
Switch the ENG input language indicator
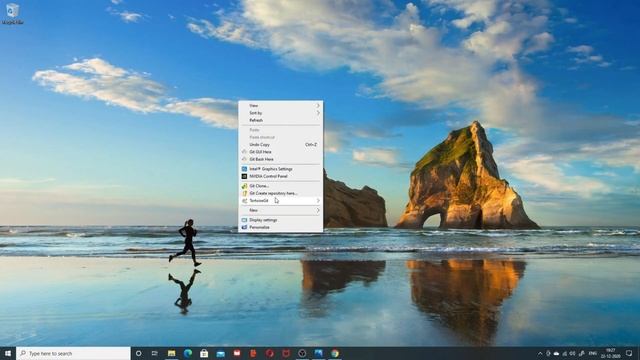[x=593, y=353]
